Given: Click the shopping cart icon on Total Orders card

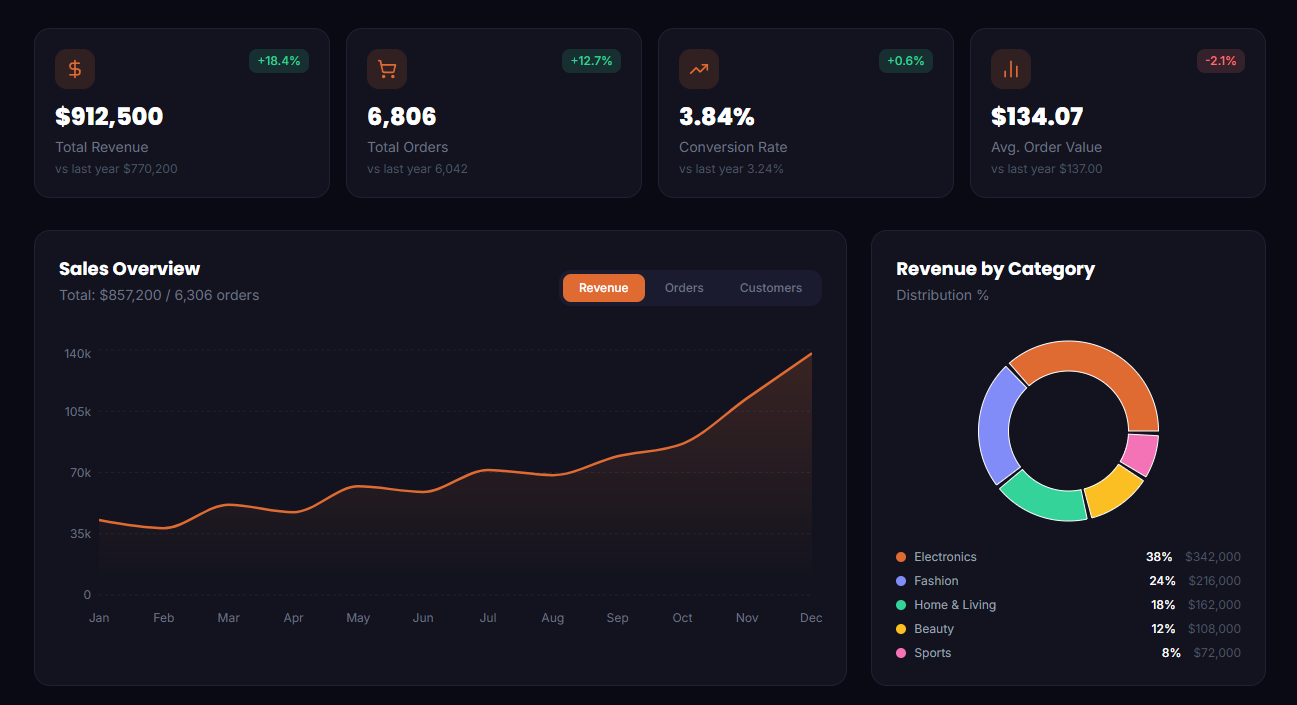Looking at the screenshot, I should (x=387, y=69).
